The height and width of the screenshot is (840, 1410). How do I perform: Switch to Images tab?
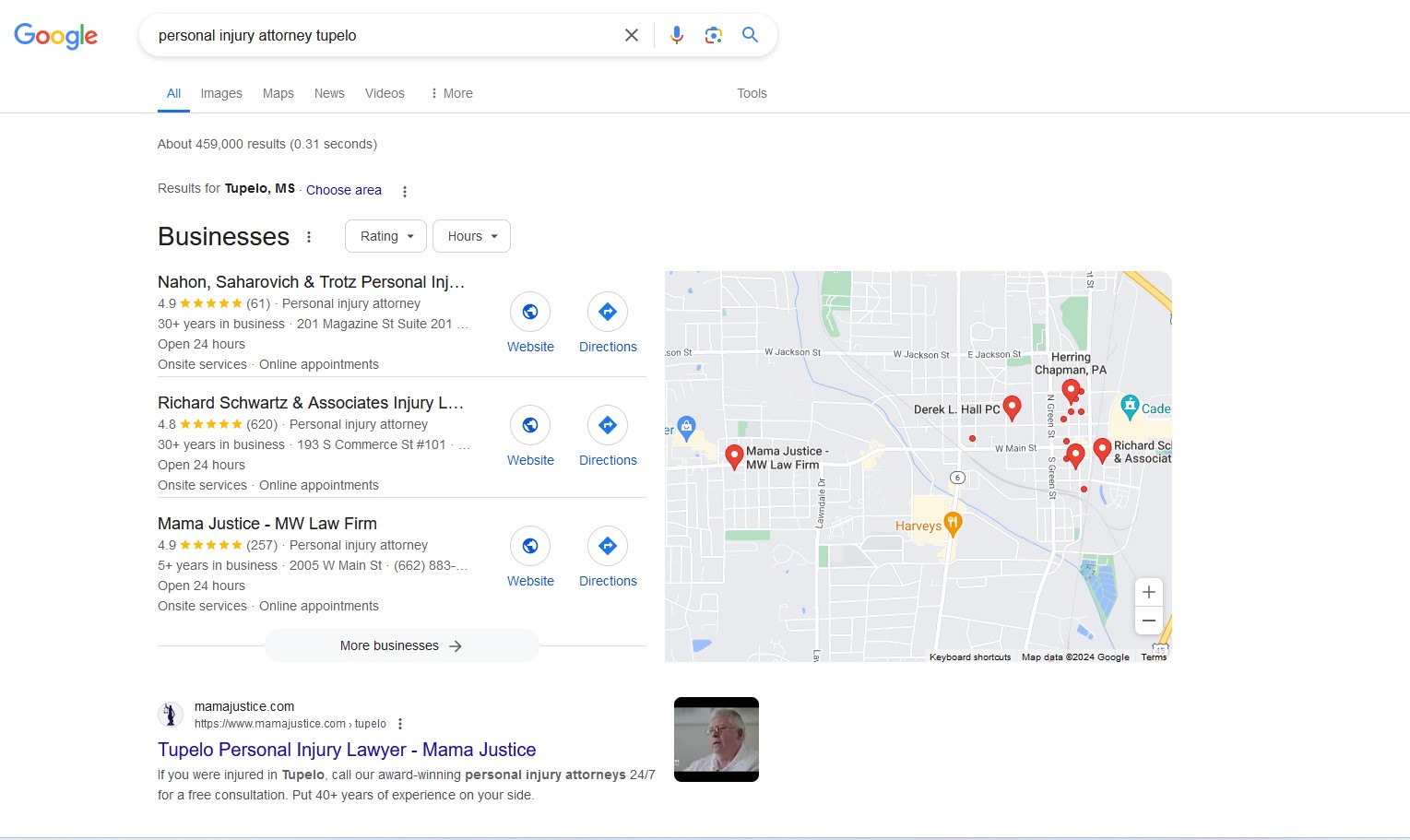(221, 93)
